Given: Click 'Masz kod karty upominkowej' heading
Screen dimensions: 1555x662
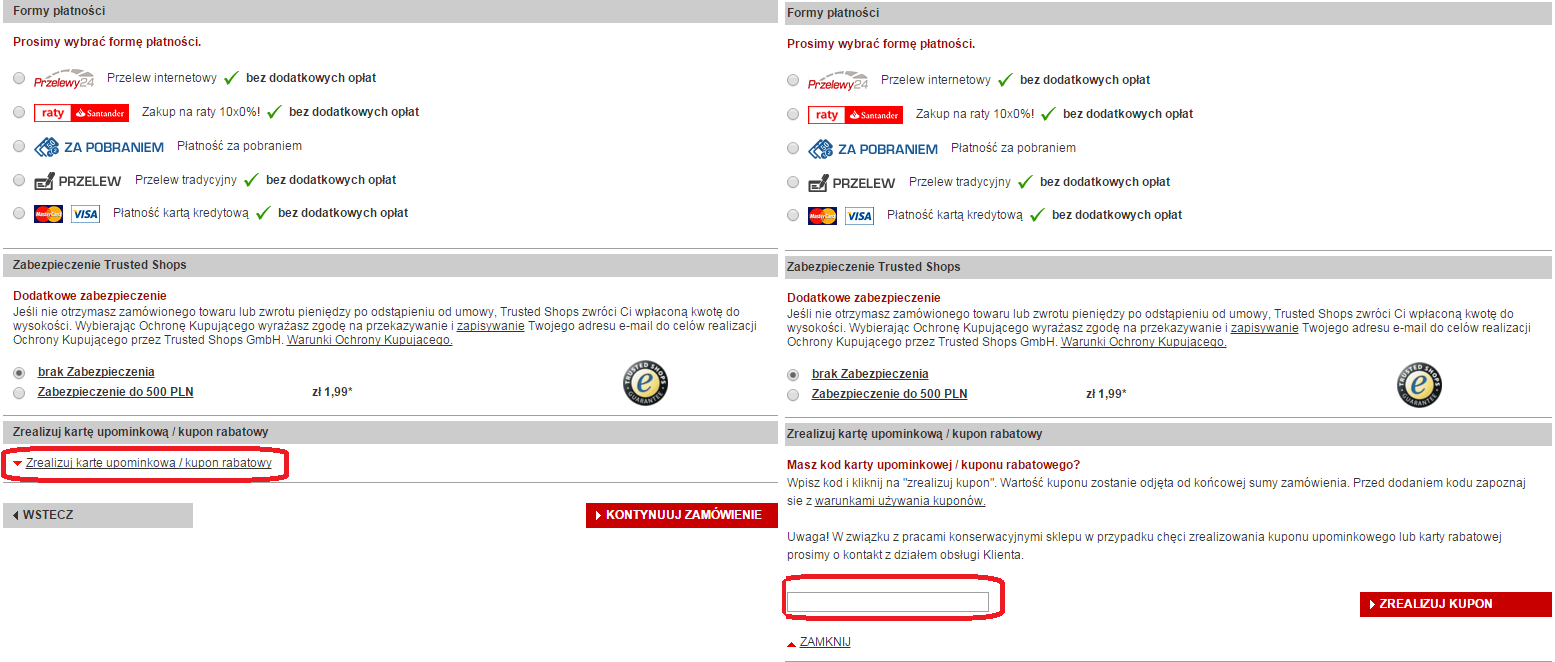Looking at the screenshot, I should coord(934,465).
